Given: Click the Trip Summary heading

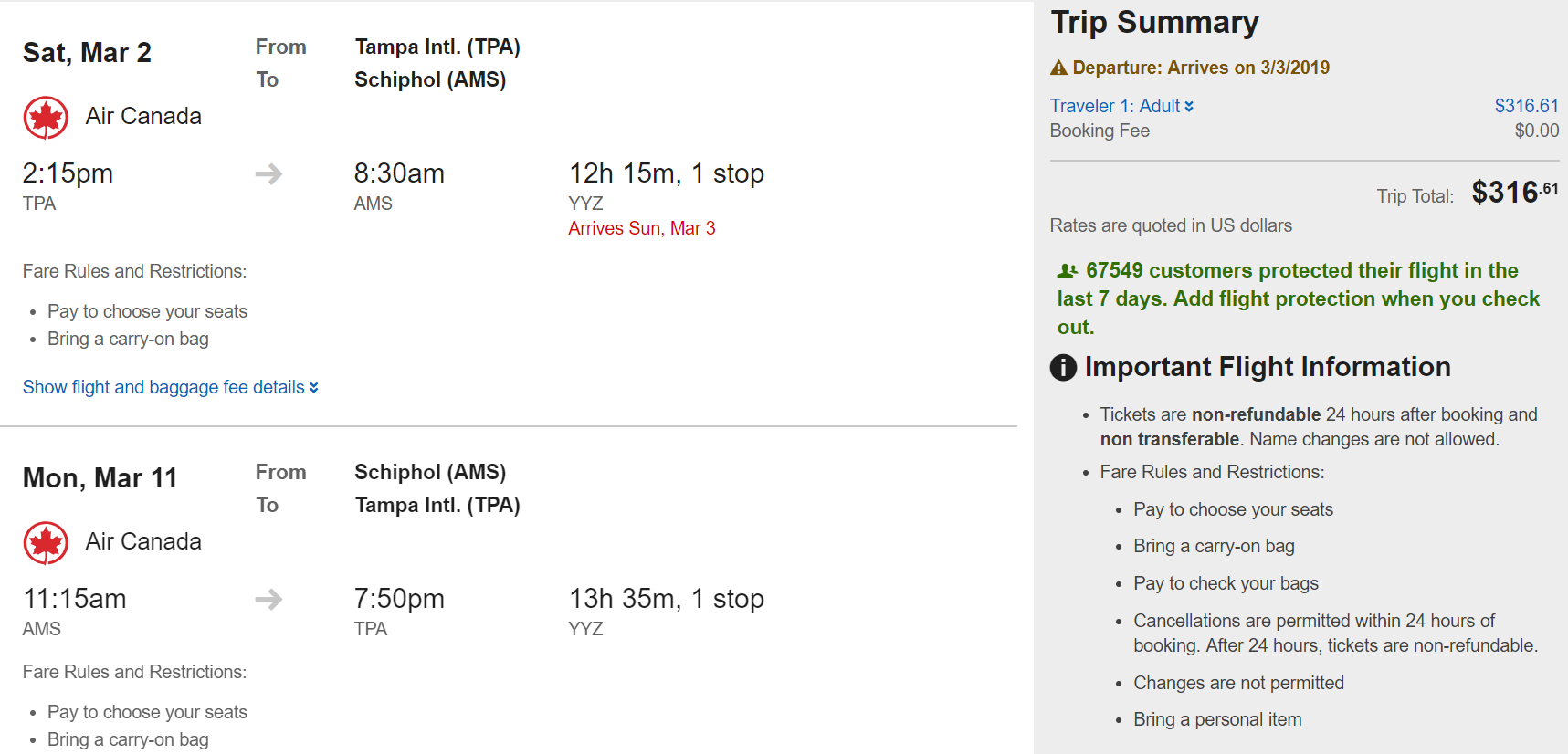Looking at the screenshot, I should (x=1154, y=22).
